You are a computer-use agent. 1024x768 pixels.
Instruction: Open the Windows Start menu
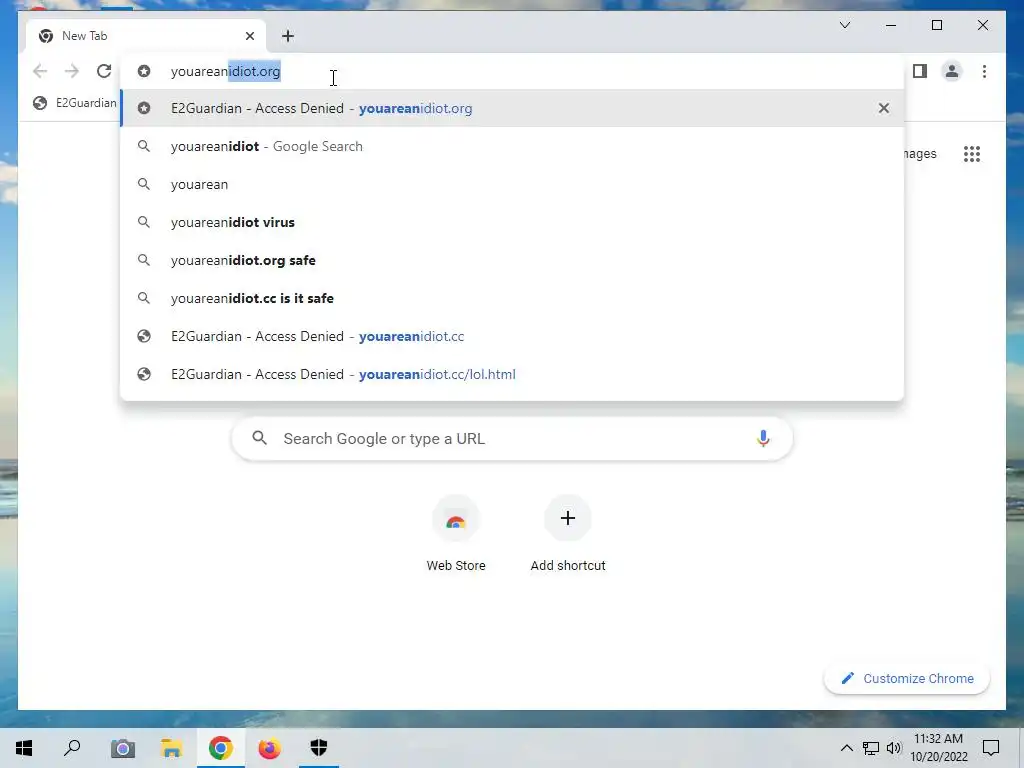tap(24, 748)
